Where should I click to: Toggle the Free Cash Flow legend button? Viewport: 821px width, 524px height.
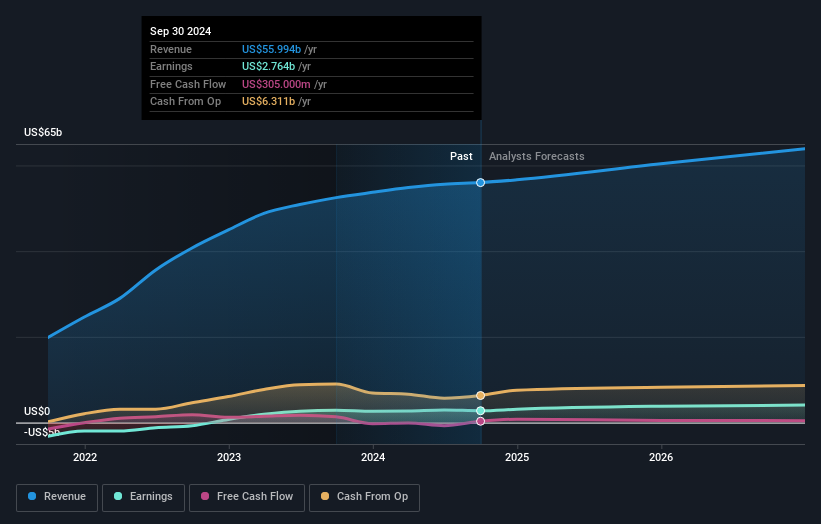coord(247,497)
